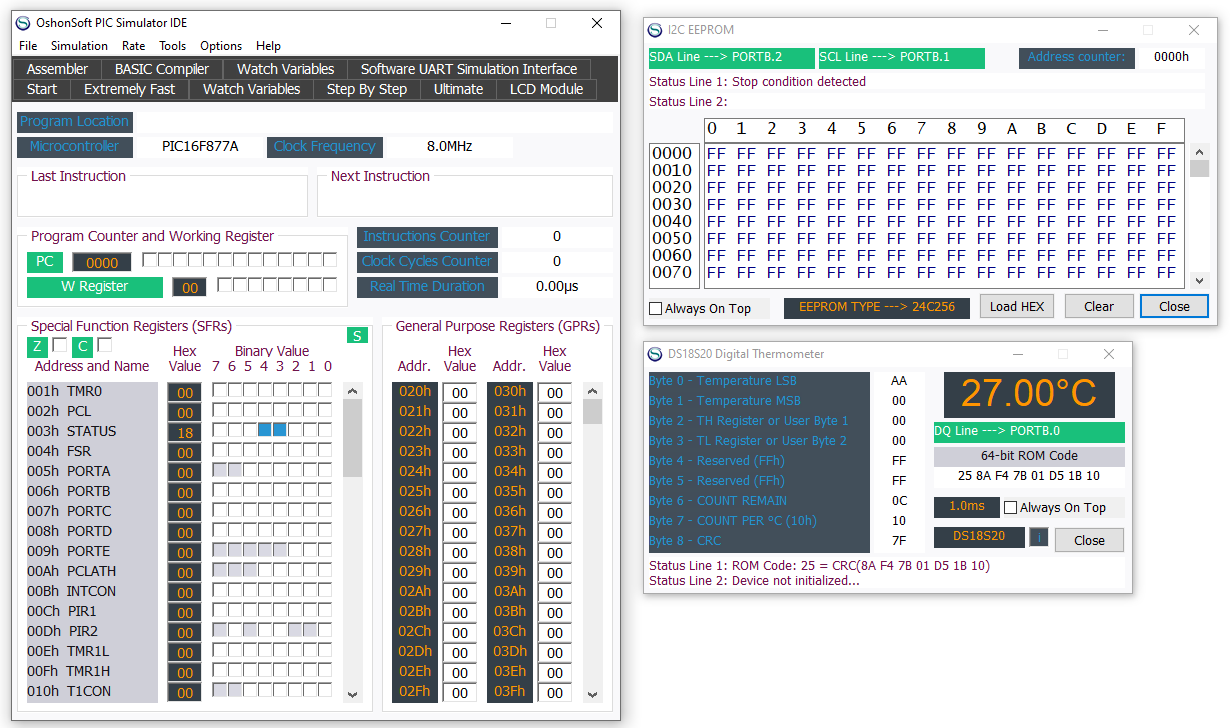
Task: Open the Tools menu
Action: (x=173, y=46)
